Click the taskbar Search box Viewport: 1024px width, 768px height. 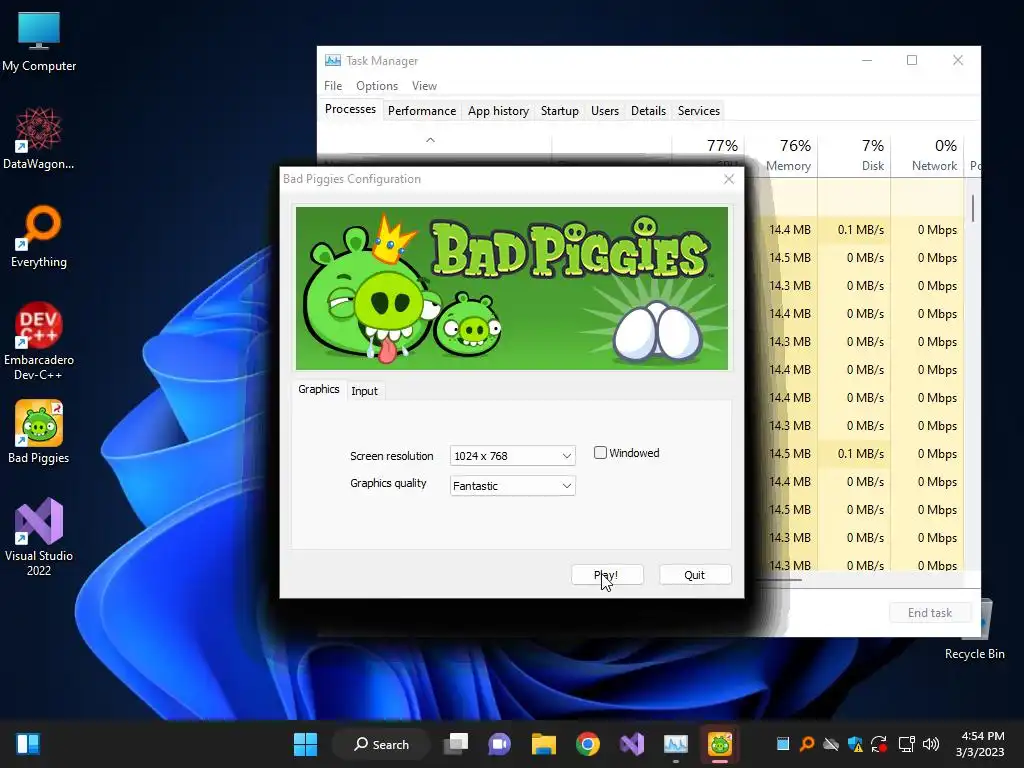pyautogui.click(x=381, y=744)
